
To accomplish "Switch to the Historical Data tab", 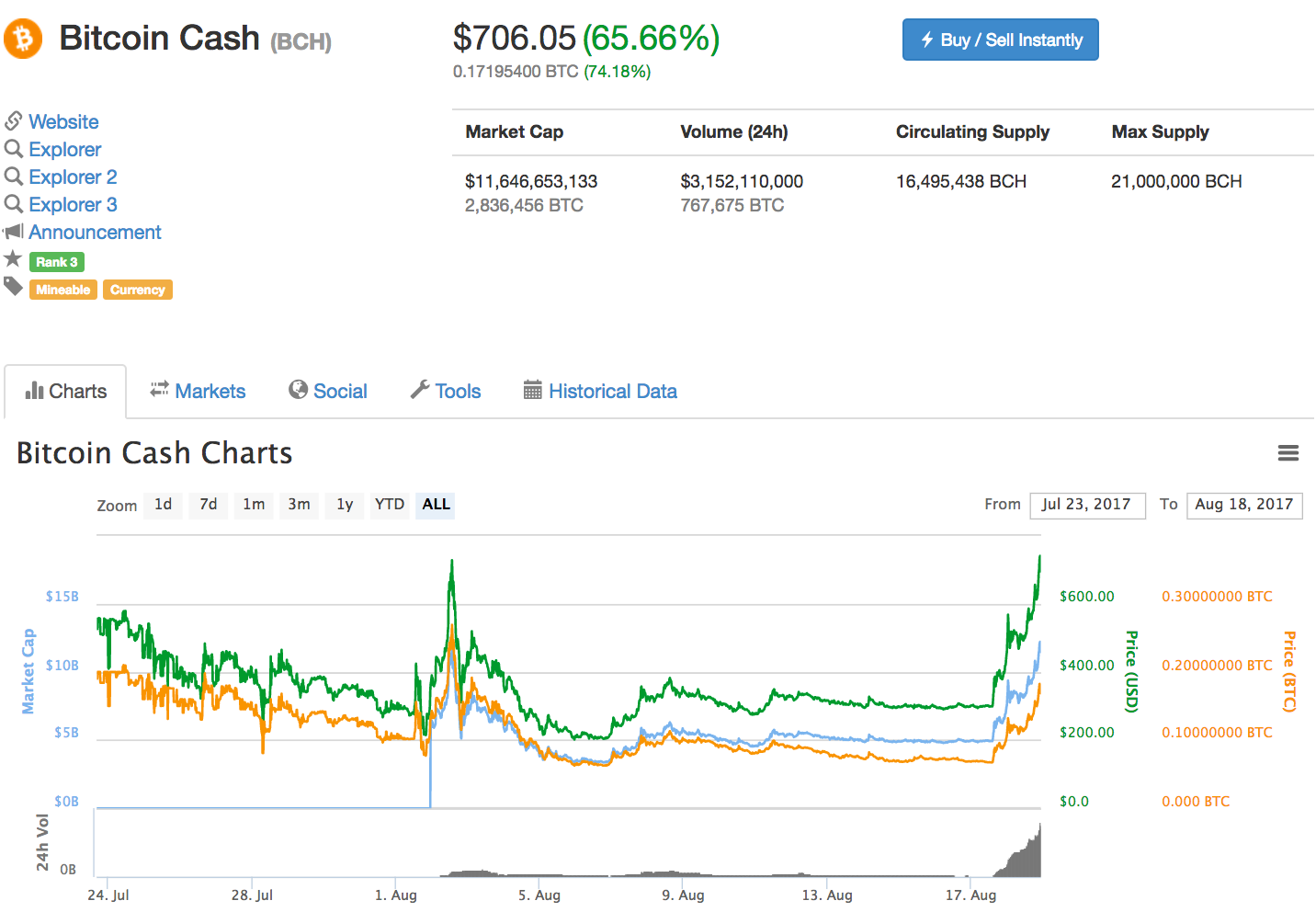I will (600, 391).
